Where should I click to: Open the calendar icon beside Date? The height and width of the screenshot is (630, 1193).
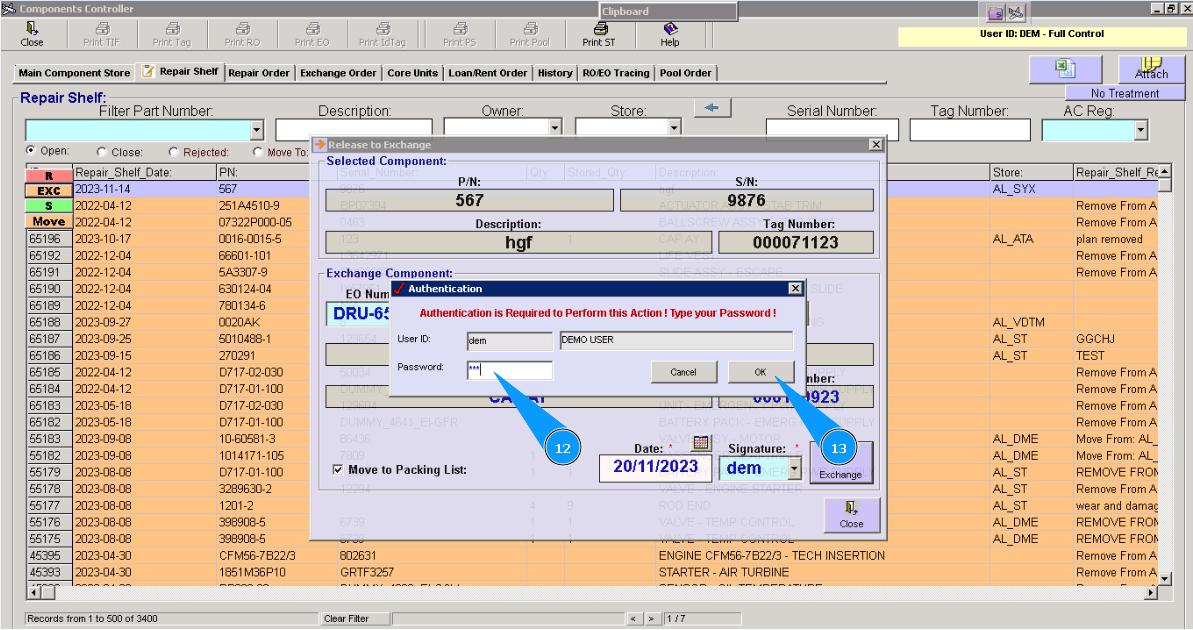[701, 442]
